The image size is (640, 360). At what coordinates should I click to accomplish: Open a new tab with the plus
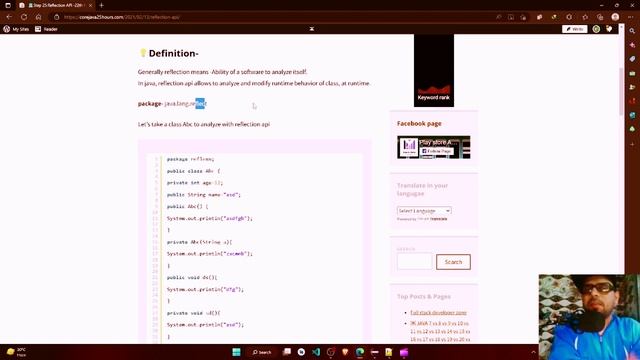click(x=102, y=5)
